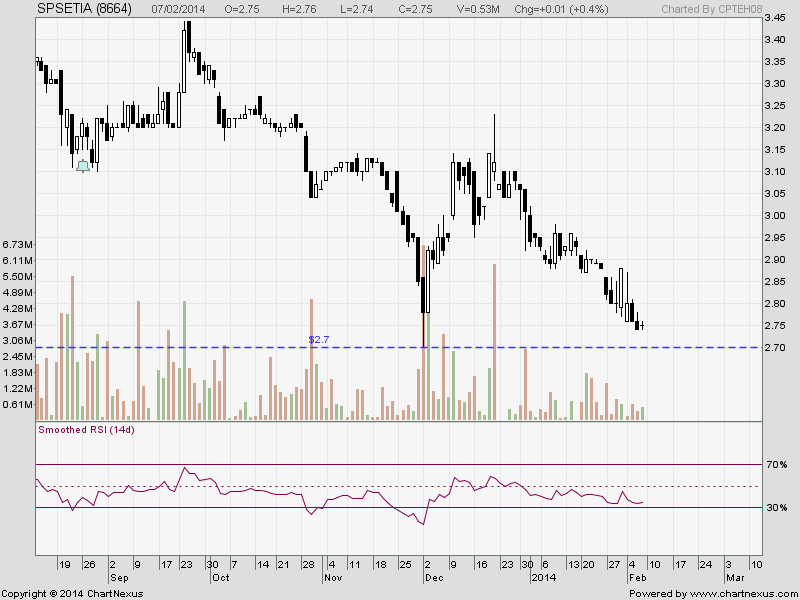This screenshot has width=800, height=600.
Task: Select the low price L=2.74 value
Action: coord(357,9)
